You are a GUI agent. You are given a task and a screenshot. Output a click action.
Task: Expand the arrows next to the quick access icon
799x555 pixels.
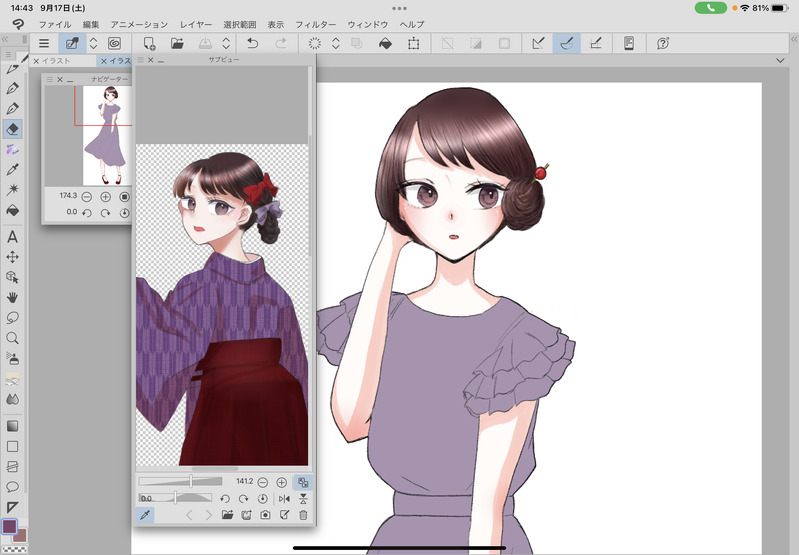pyautogui.click(x=93, y=43)
